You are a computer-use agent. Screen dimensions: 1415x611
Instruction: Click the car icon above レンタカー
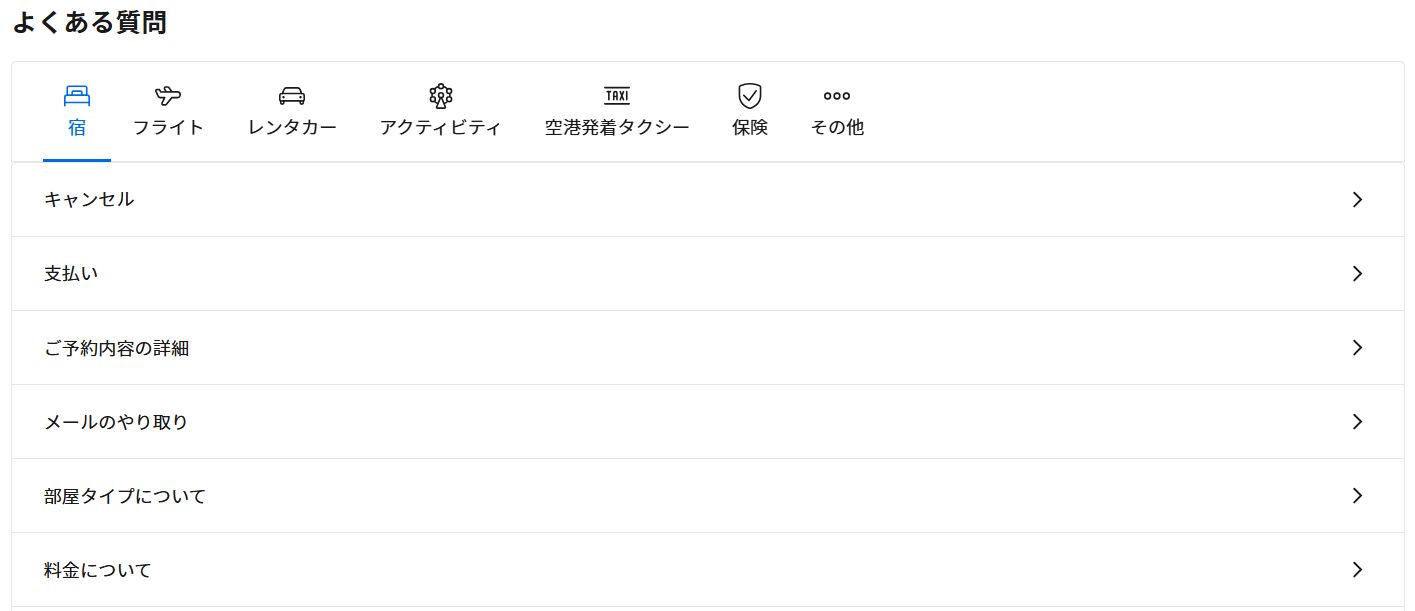(x=291, y=95)
